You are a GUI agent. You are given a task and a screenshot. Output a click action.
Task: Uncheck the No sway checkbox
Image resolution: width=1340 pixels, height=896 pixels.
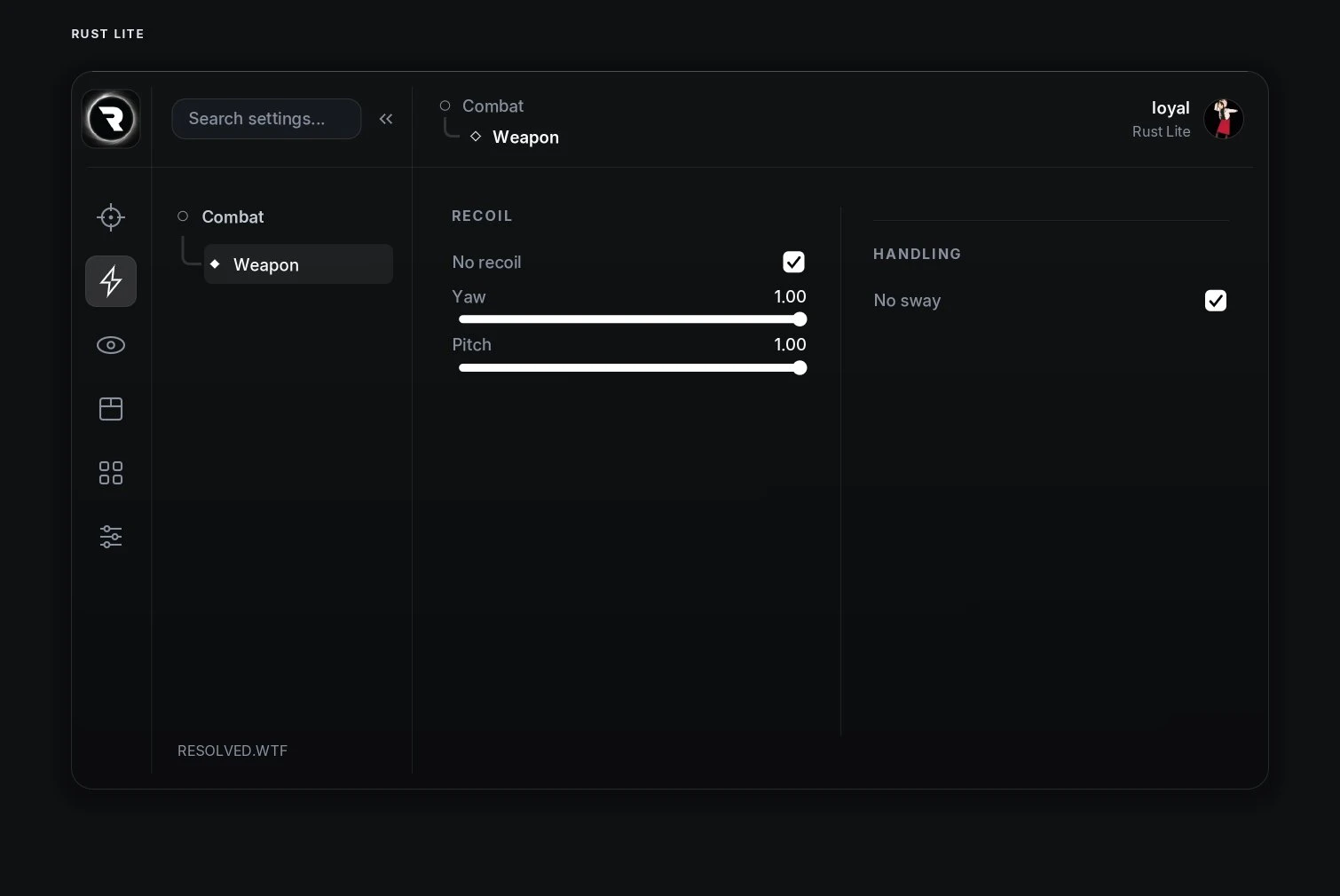tap(1216, 301)
